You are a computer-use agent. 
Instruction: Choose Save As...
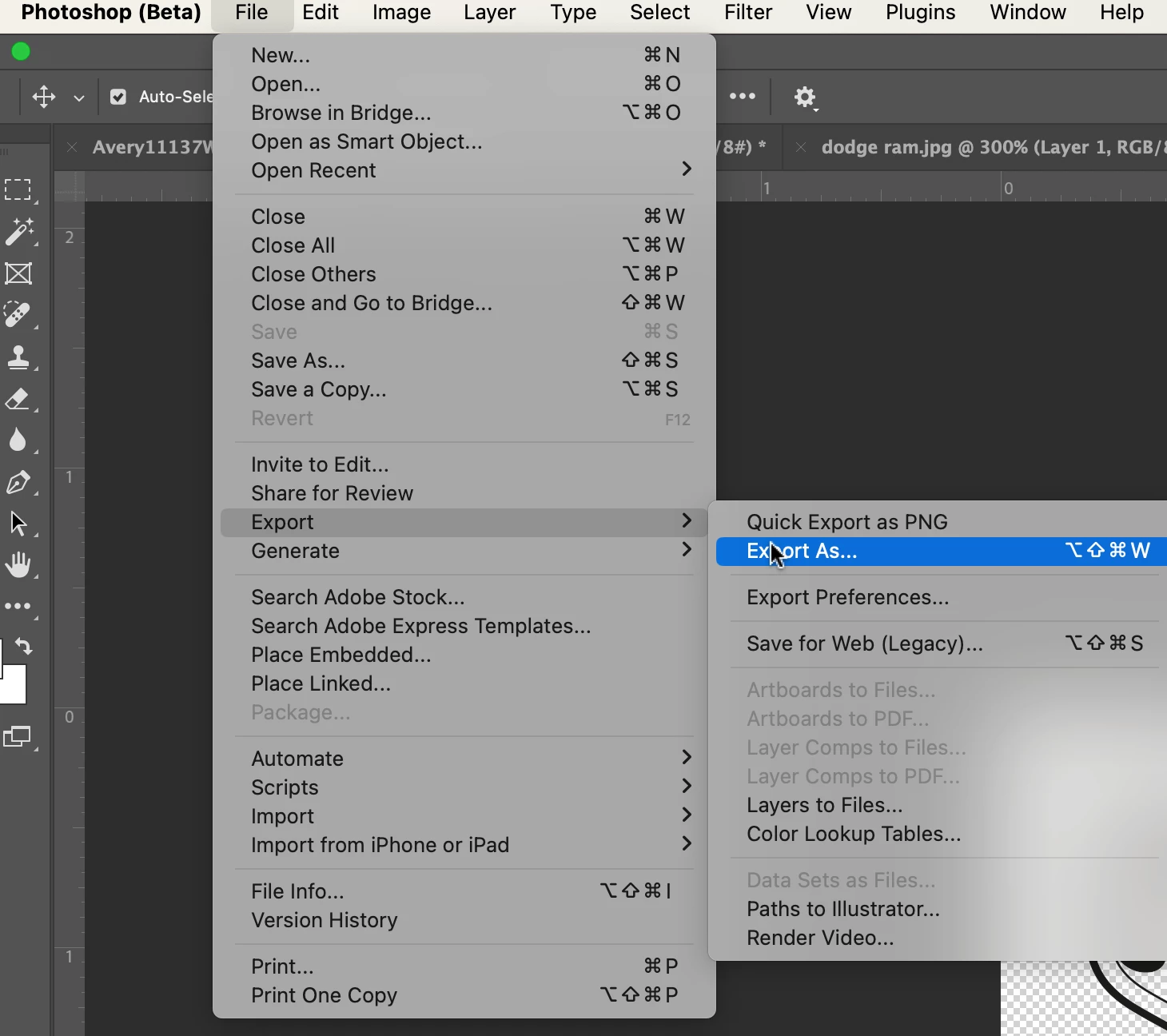click(x=464, y=361)
